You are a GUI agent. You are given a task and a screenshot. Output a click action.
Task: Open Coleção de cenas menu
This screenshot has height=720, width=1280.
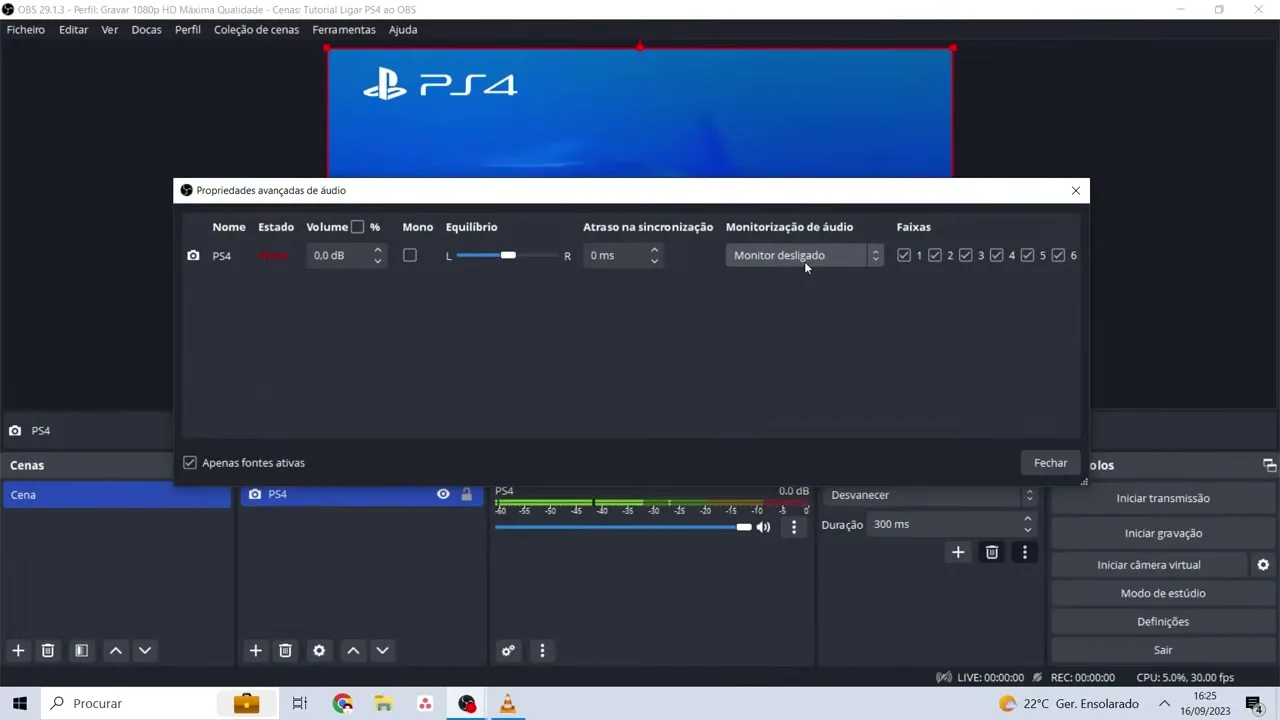pos(256,30)
